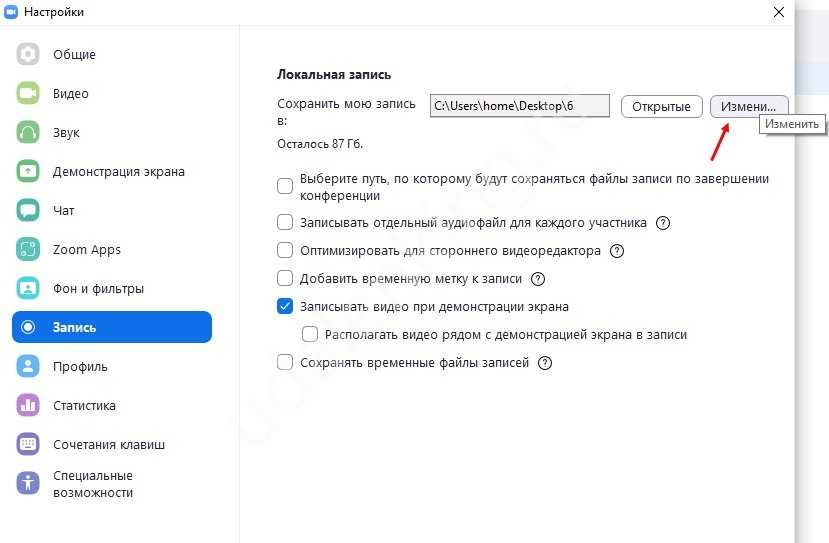Click help icon beside temporary files option
The height and width of the screenshot is (543, 829).
(x=545, y=363)
